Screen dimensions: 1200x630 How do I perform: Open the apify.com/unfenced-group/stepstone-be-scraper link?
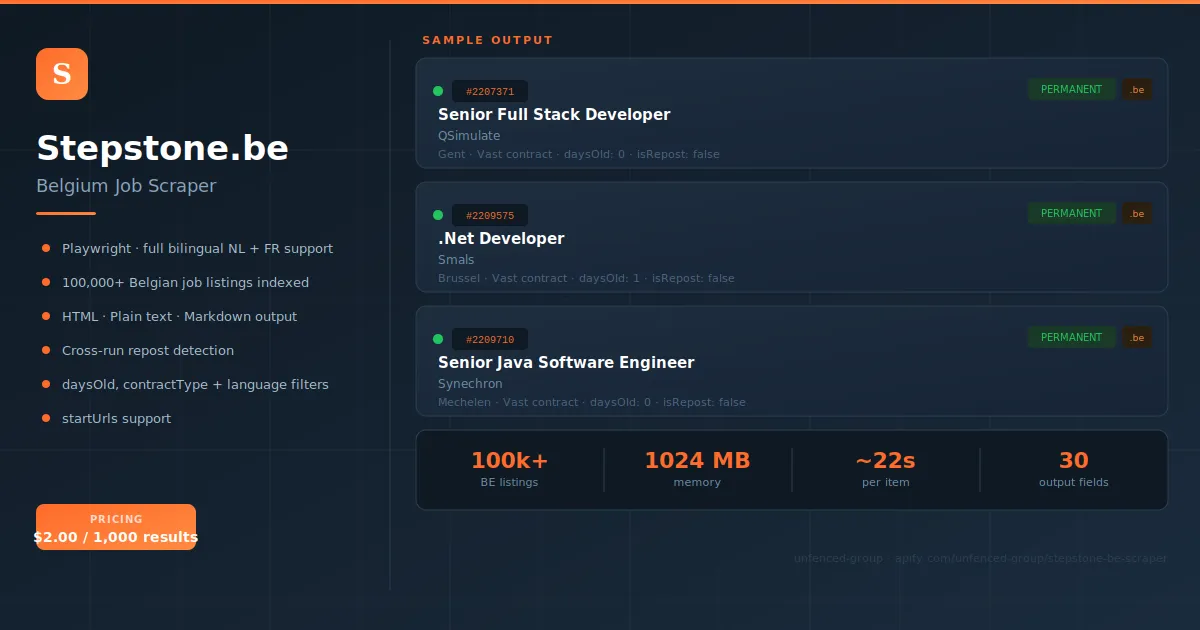tap(1030, 558)
